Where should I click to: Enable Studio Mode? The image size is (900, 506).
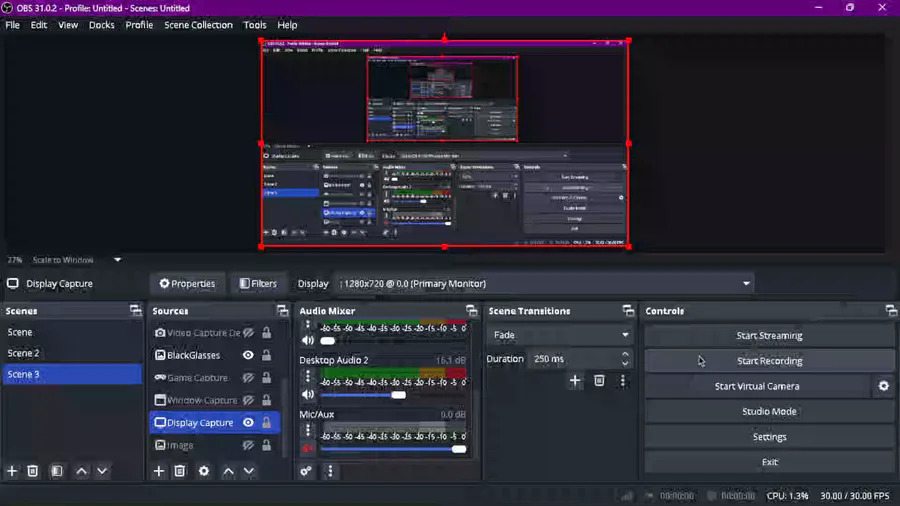coord(769,411)
